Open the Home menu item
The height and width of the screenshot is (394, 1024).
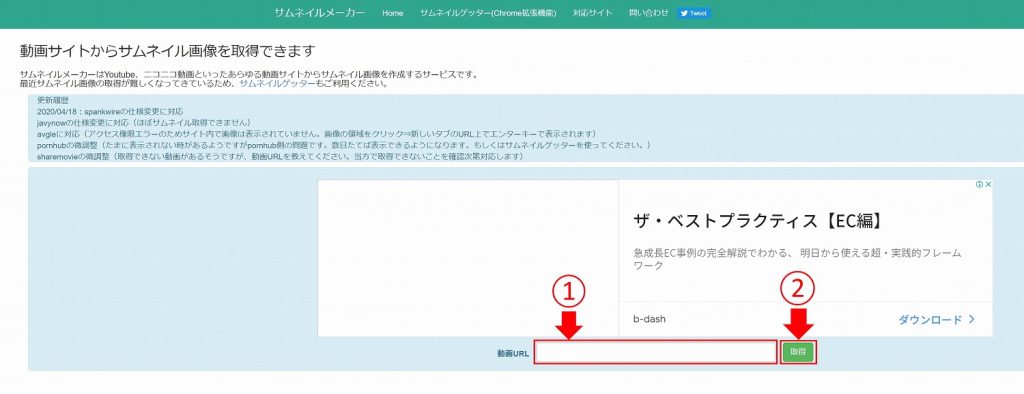coord(392,13)
